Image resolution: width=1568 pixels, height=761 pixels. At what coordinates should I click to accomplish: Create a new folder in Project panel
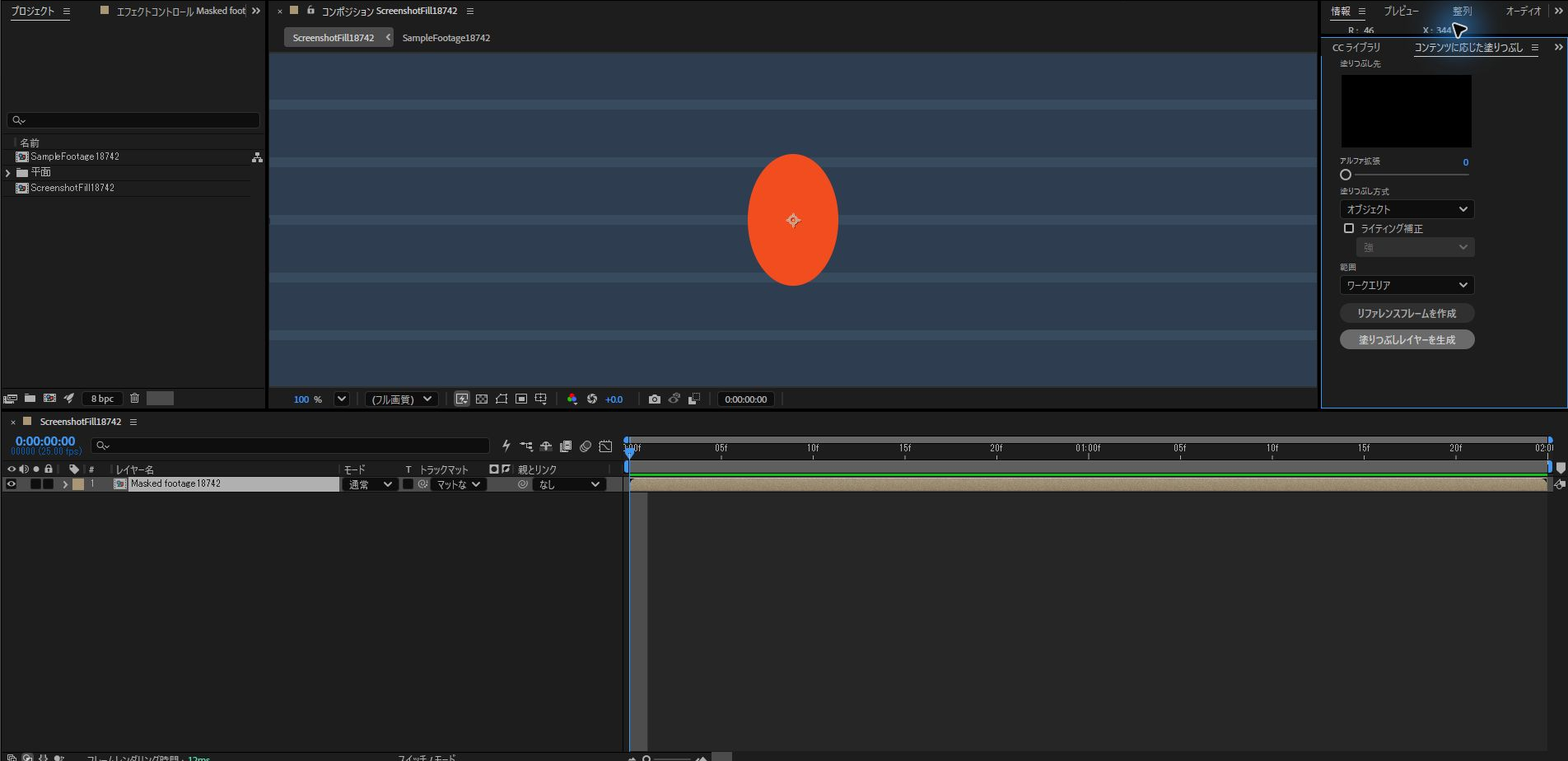click(30, 398)
